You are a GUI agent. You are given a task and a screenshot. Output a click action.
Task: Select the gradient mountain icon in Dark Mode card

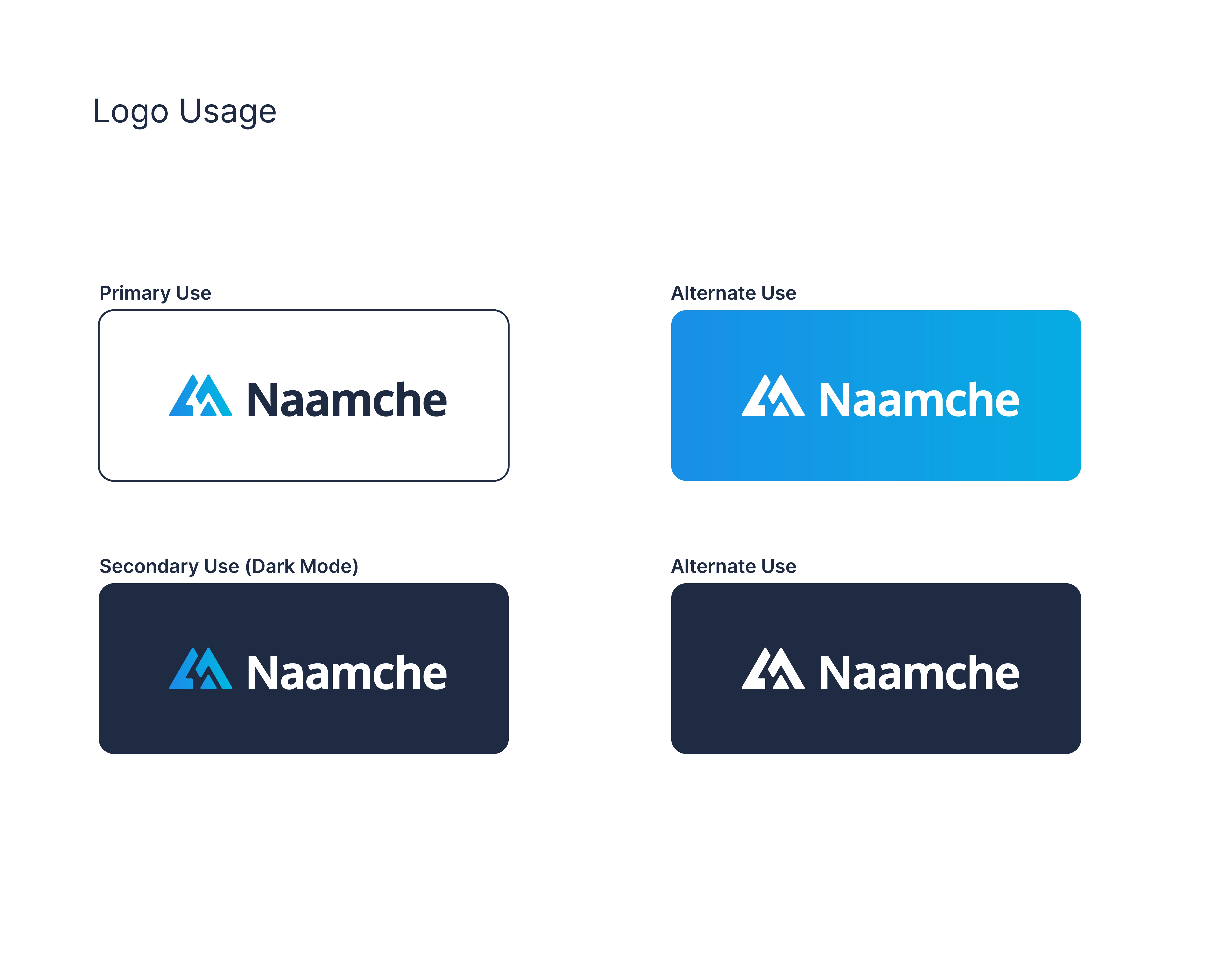coord(200,669)
